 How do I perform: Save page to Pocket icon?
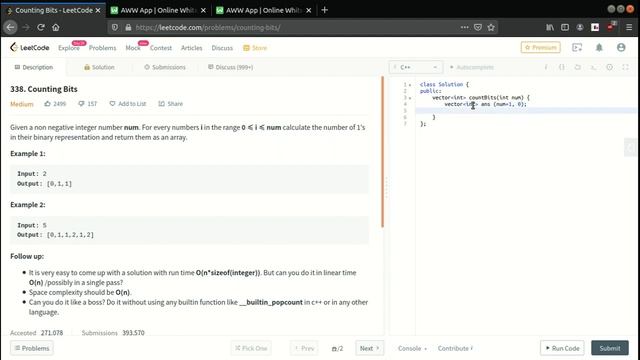click(x=478, y=27)
